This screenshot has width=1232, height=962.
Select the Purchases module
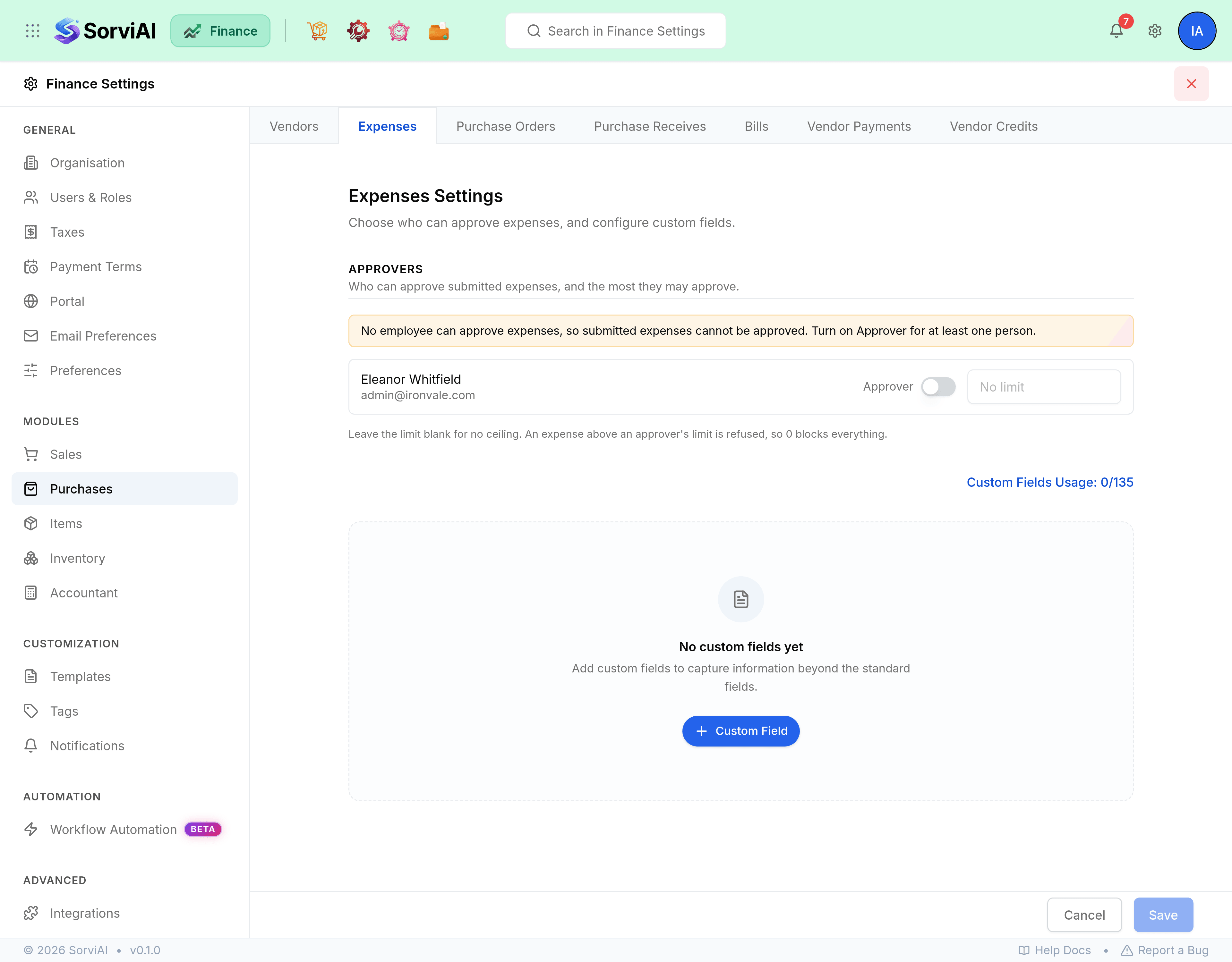pos(125,489)
